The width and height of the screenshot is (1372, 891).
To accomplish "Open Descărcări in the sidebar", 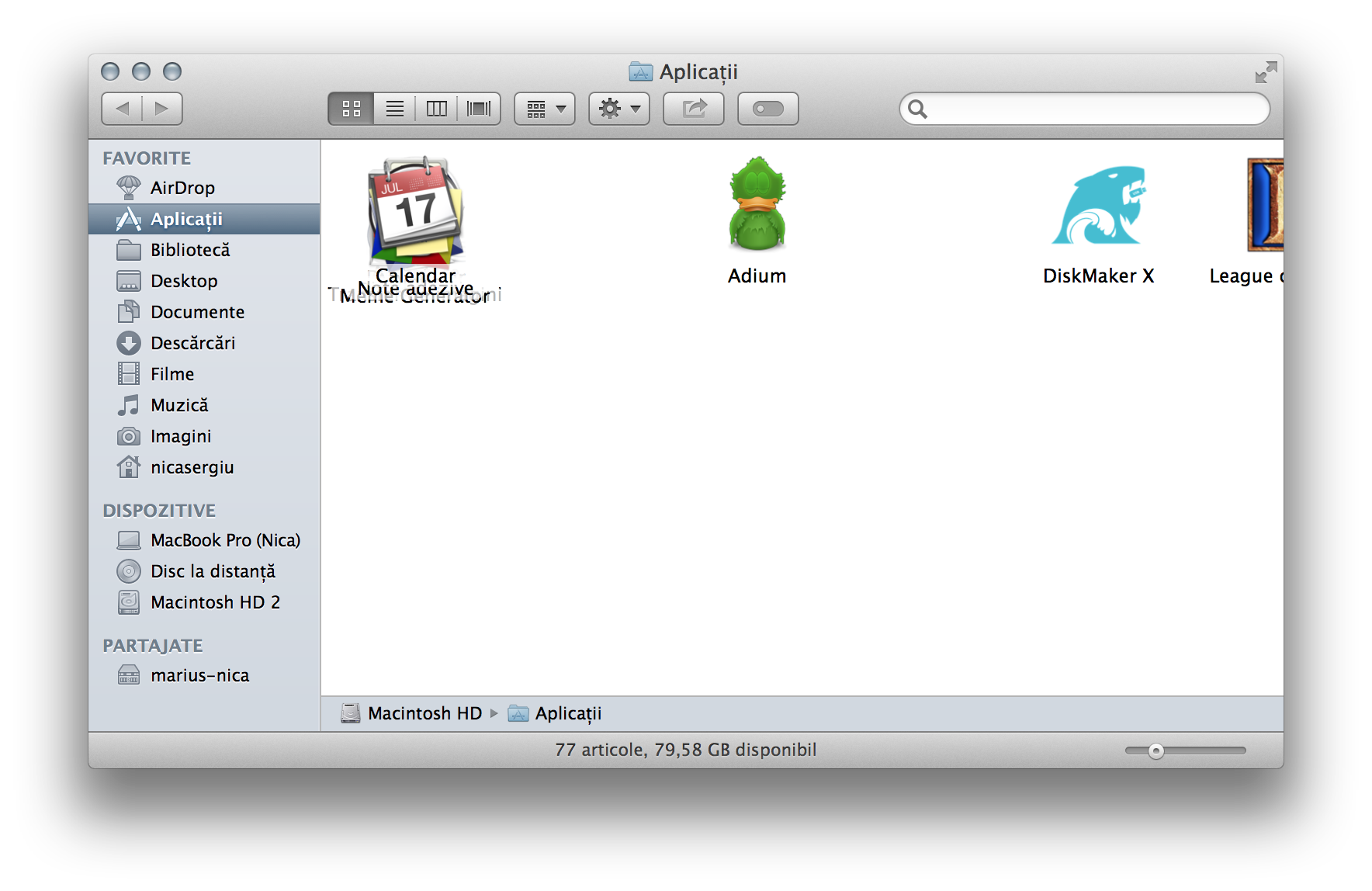I will point(204,343).
